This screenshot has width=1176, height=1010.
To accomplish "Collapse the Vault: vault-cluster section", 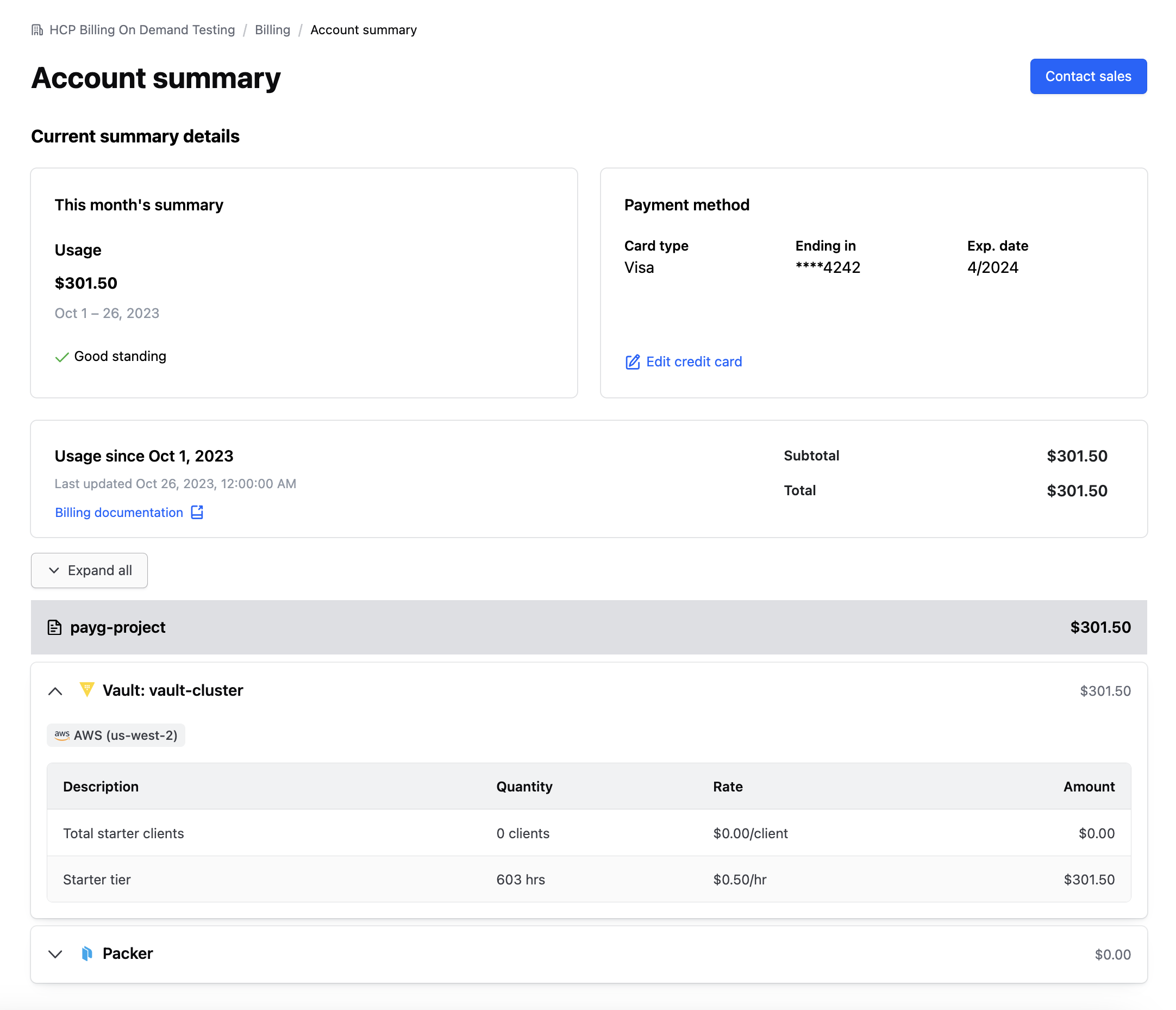I will [x=56, y=690].
